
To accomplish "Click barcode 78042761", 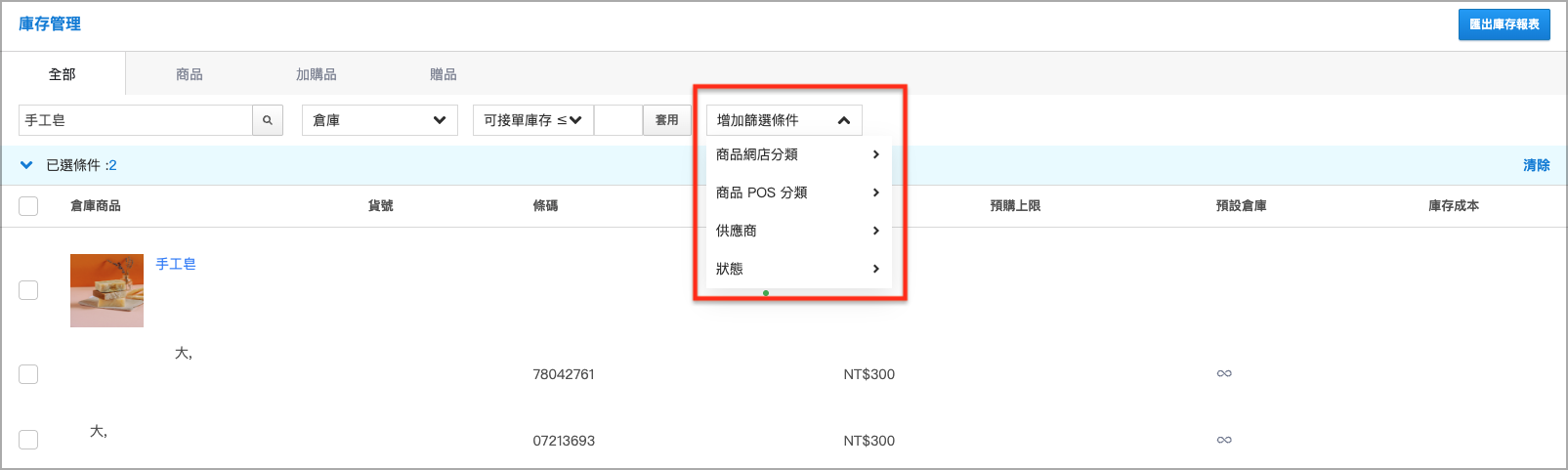I will pos(564,374).
